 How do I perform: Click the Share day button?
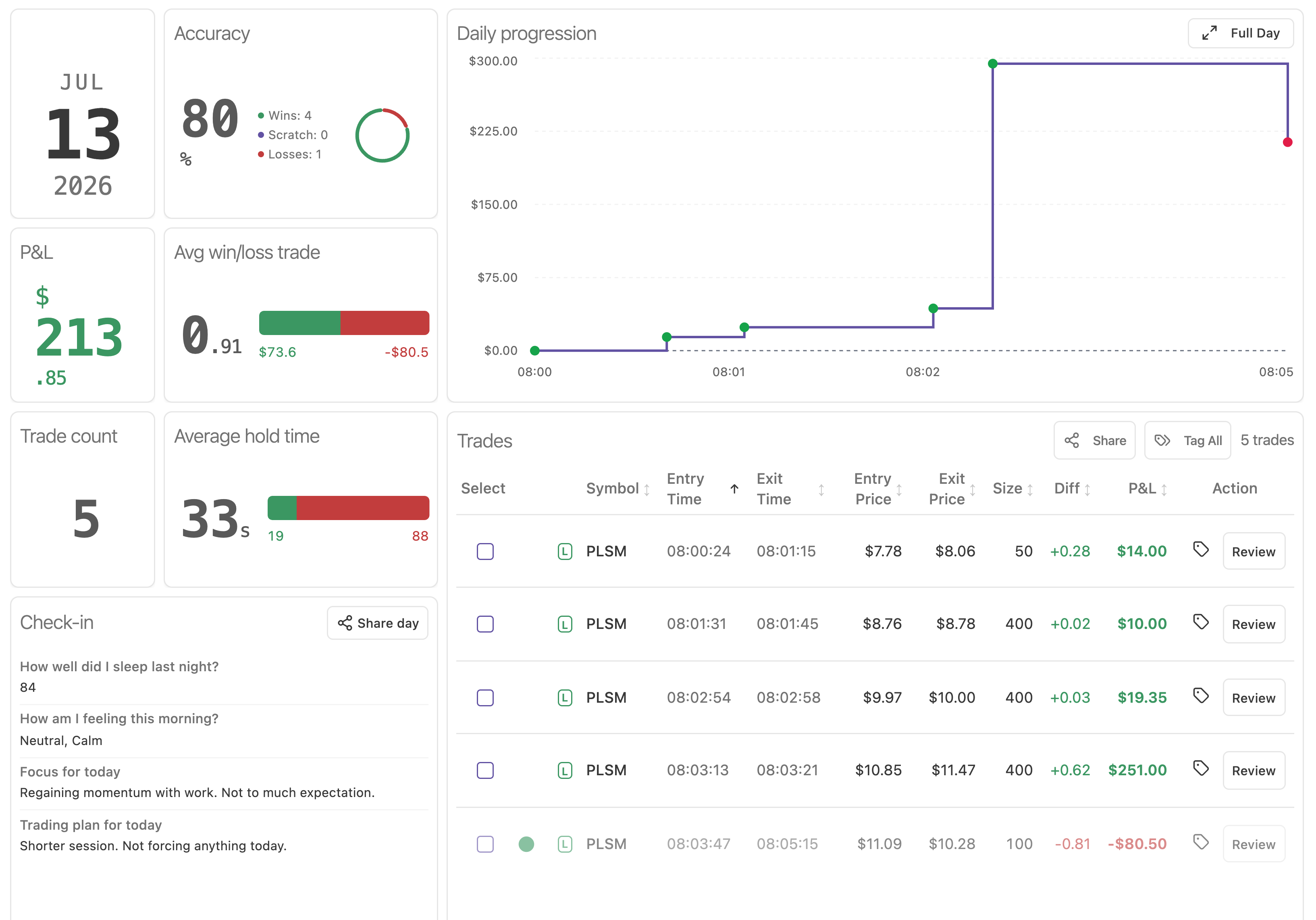point(378,623)
